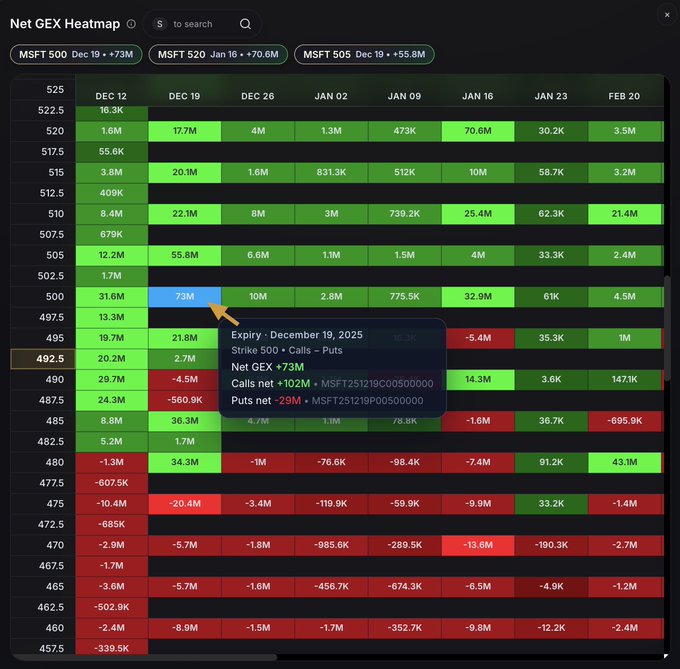Viewport: 680px width, 669px height.
Task: Click the vertical scrollbar thumb
Action: [667, 329]
